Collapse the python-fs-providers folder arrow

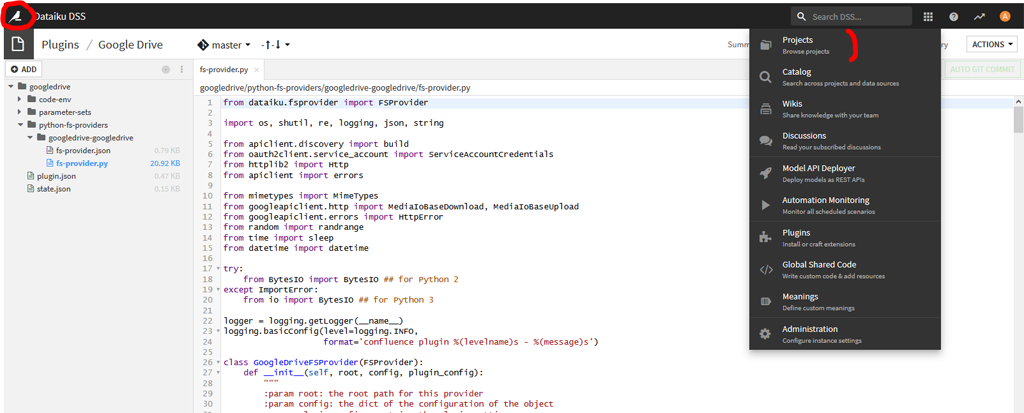tap(20, 125)
